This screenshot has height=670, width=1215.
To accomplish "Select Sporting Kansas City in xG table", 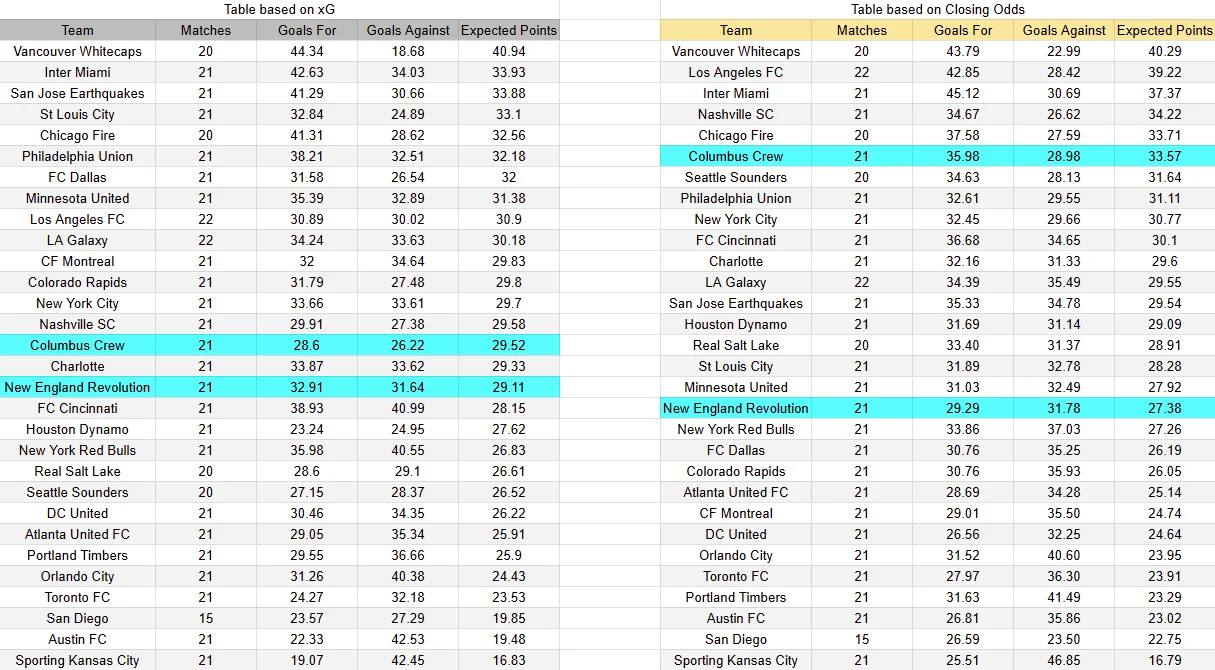I will point(78,660).
